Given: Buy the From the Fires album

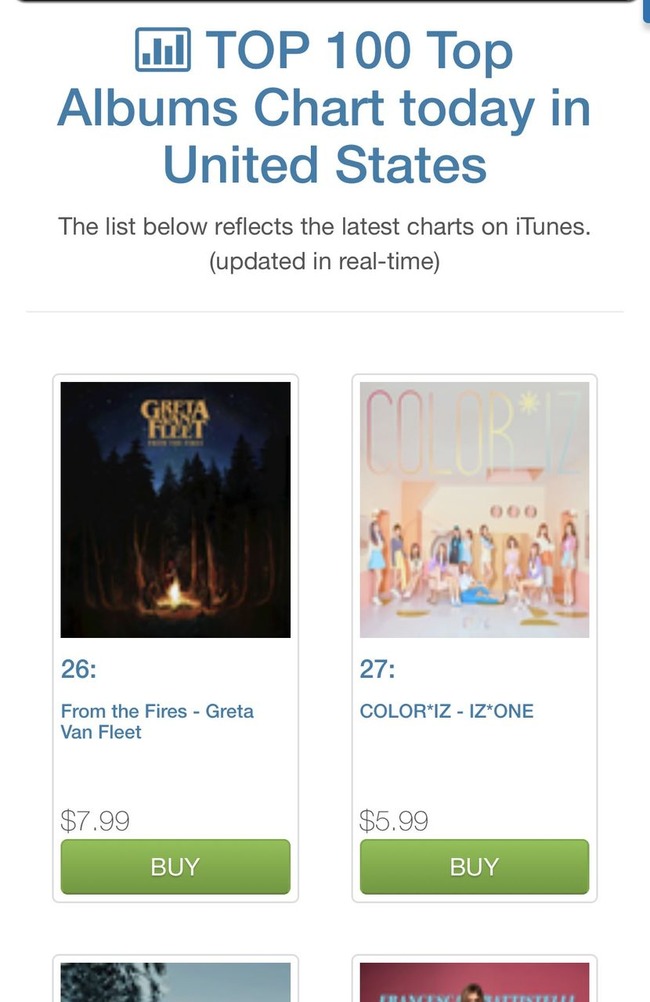Looking at the screenshot, I should click(x=175, y=867).
